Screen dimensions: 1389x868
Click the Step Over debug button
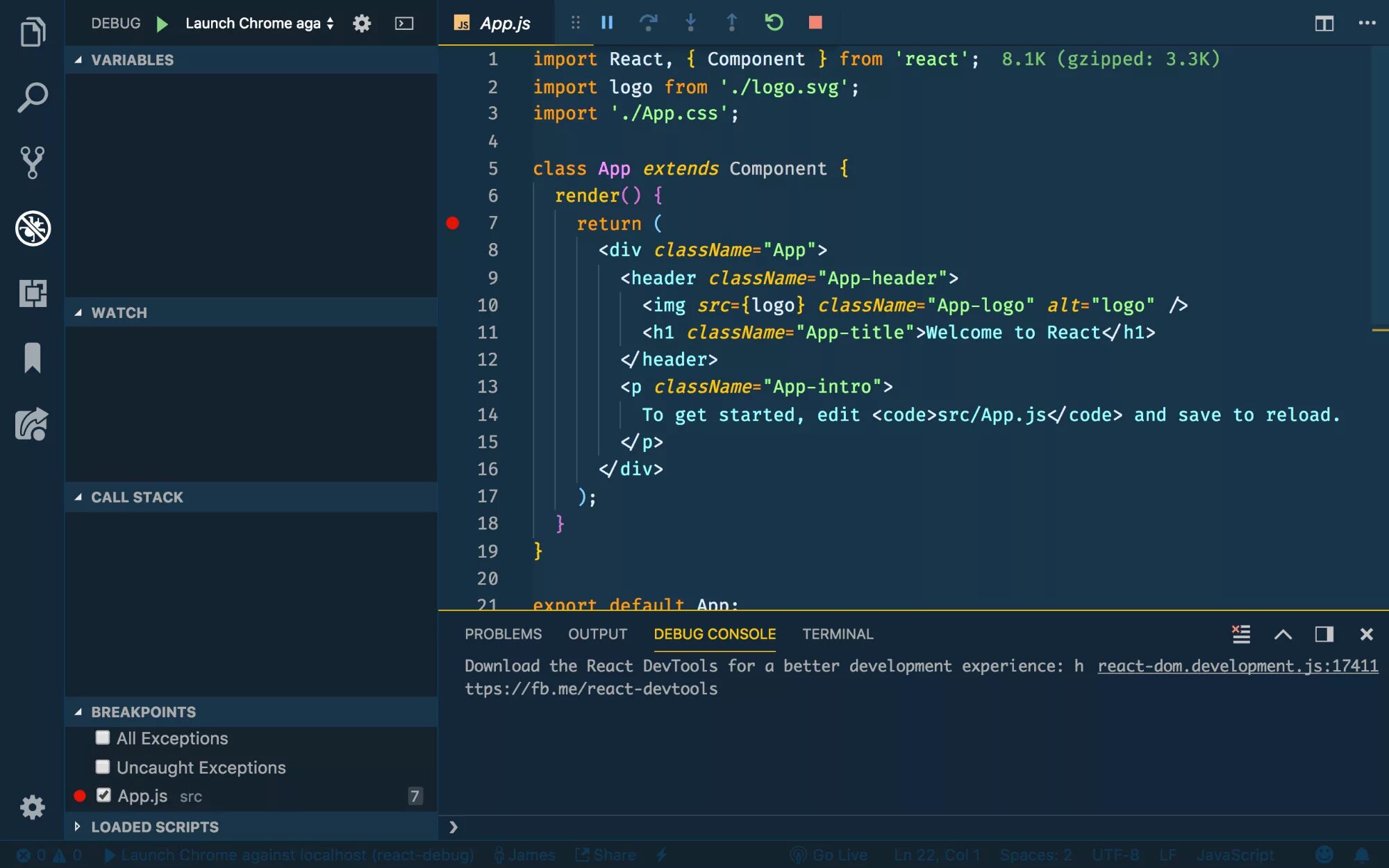[648, 23]
